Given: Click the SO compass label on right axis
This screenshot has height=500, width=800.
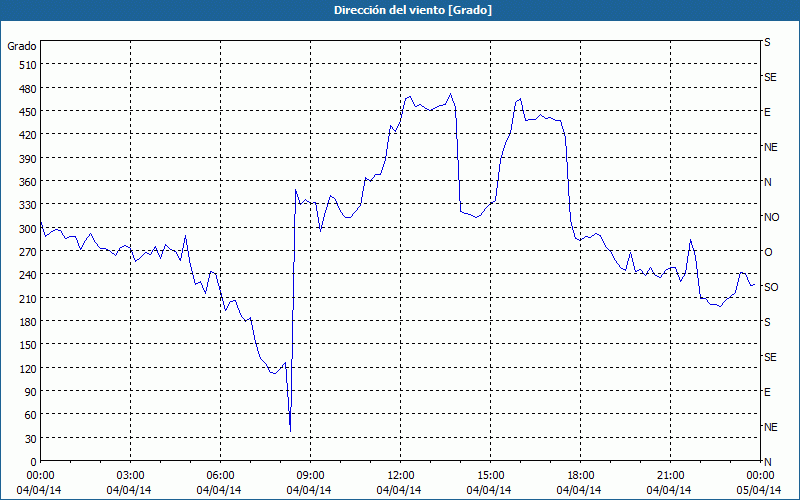Looking at the screenshot, I should click(x=771, y=287).
